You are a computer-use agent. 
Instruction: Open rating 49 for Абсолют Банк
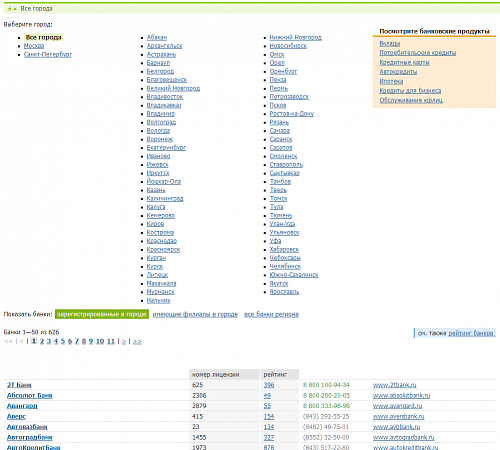[x=267, y=395]
